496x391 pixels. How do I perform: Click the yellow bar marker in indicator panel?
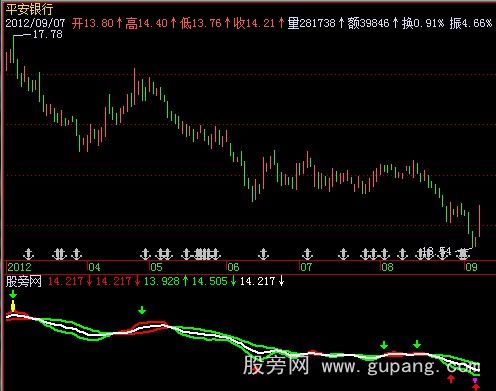coord(13,306)
